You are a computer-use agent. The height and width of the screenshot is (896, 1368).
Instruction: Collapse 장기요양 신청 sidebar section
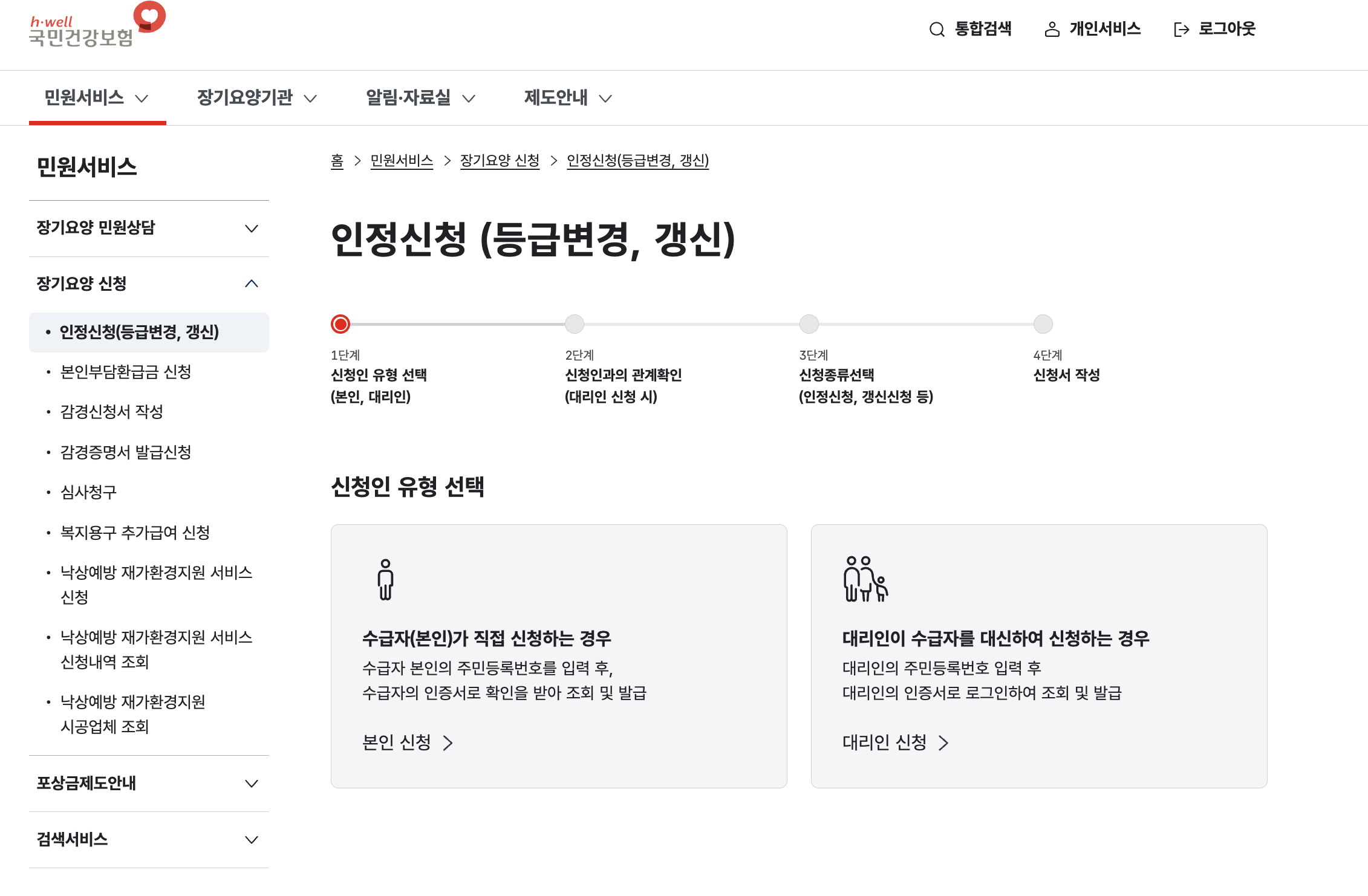click(x=149, y=284)
